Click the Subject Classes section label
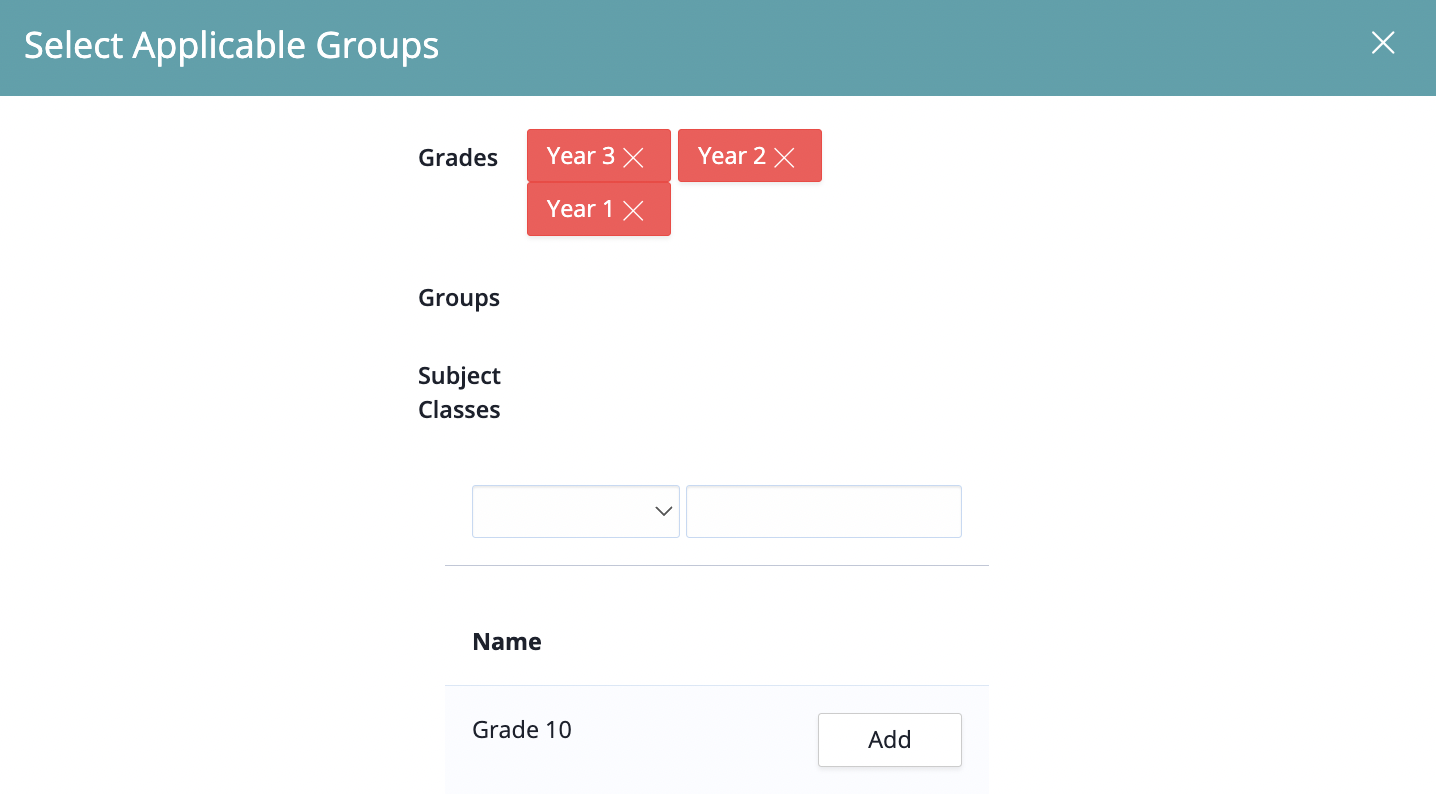Screen dimensions: 1436x794 pos(459,393)
